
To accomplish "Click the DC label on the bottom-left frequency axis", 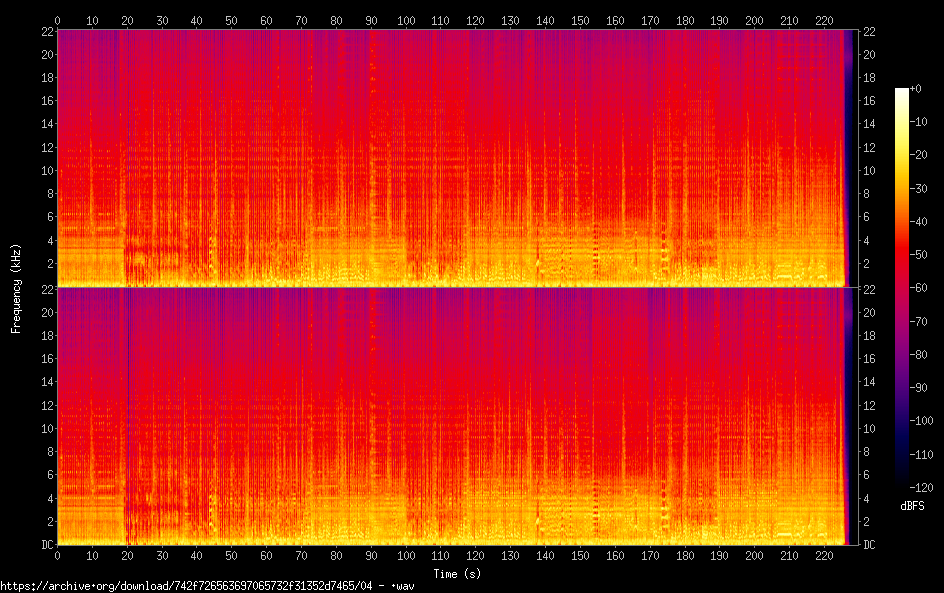I will (45, 544).
